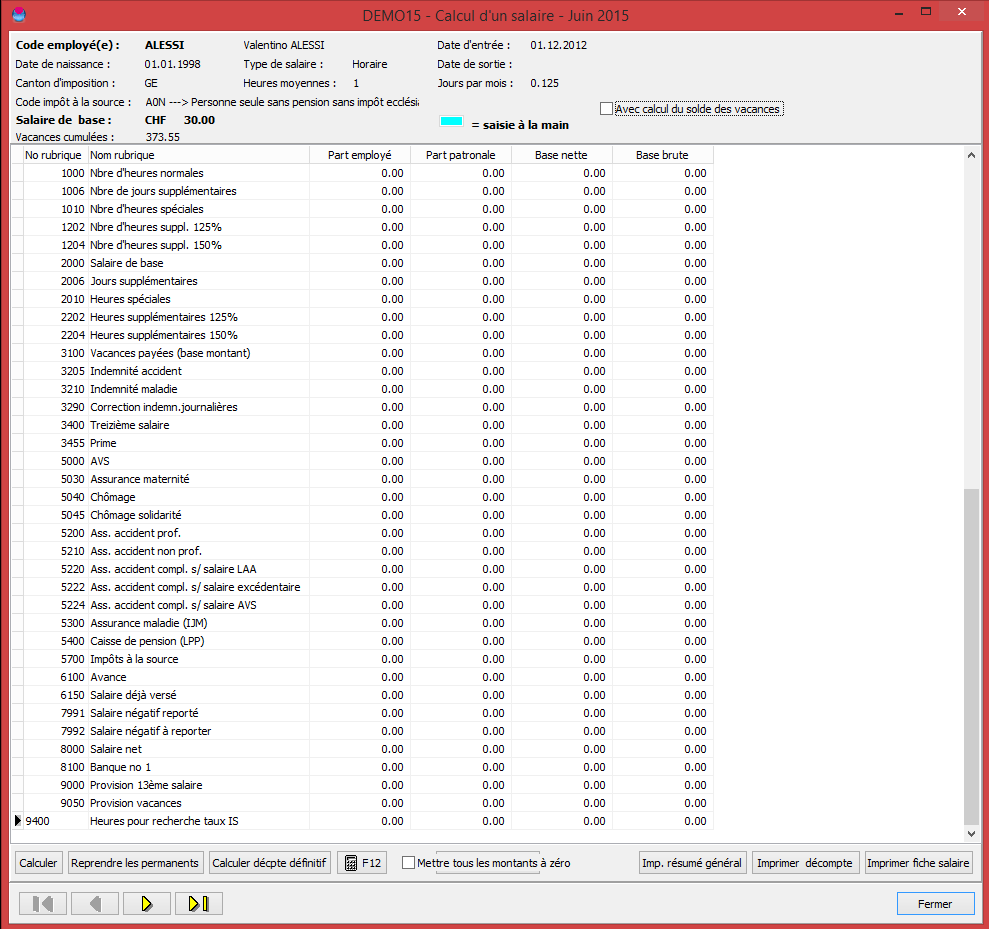Click the cyan 'saisie à la main' swatch

pos(452,121)
